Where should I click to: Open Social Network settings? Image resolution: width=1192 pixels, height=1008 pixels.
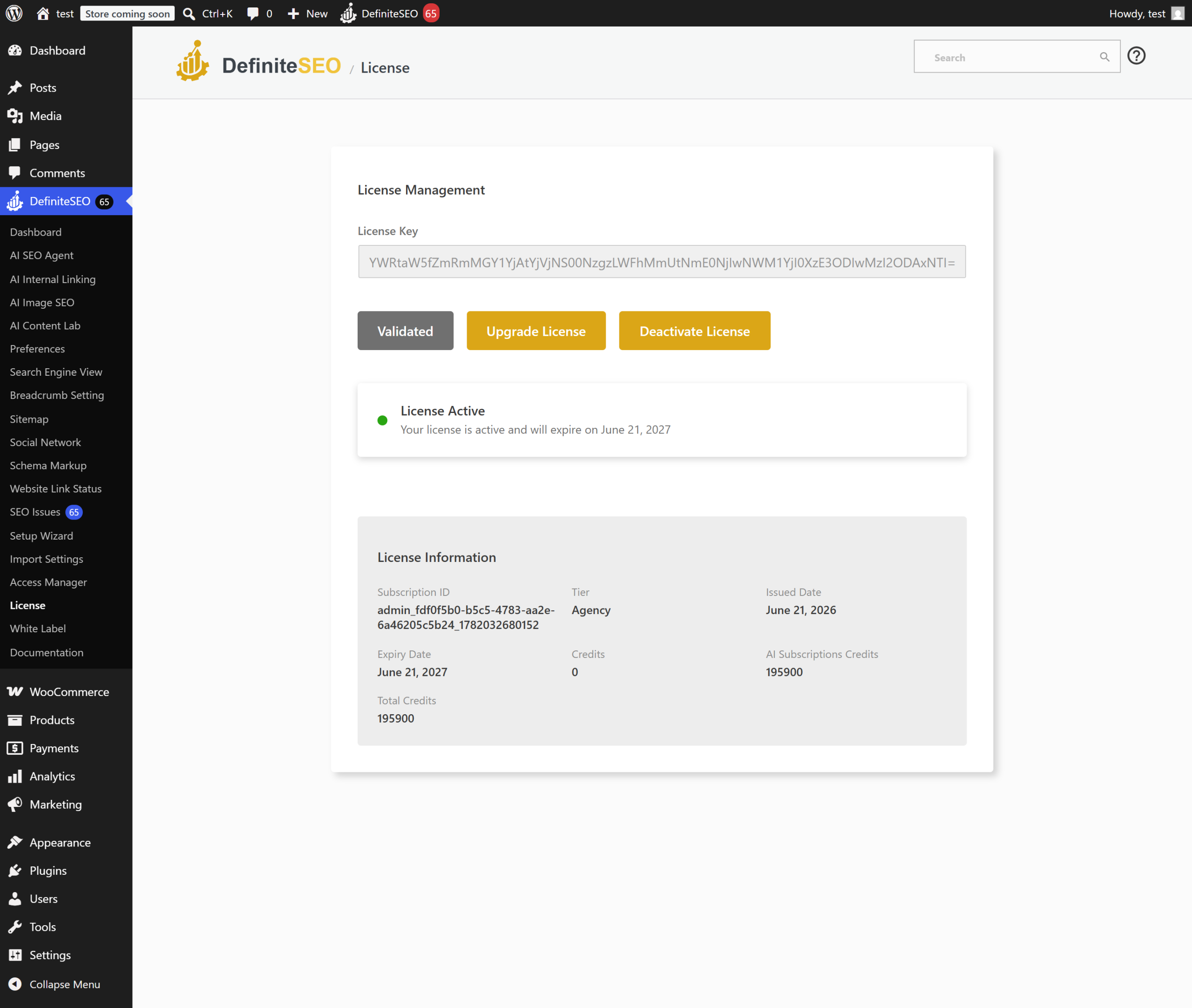pos(45,442)
